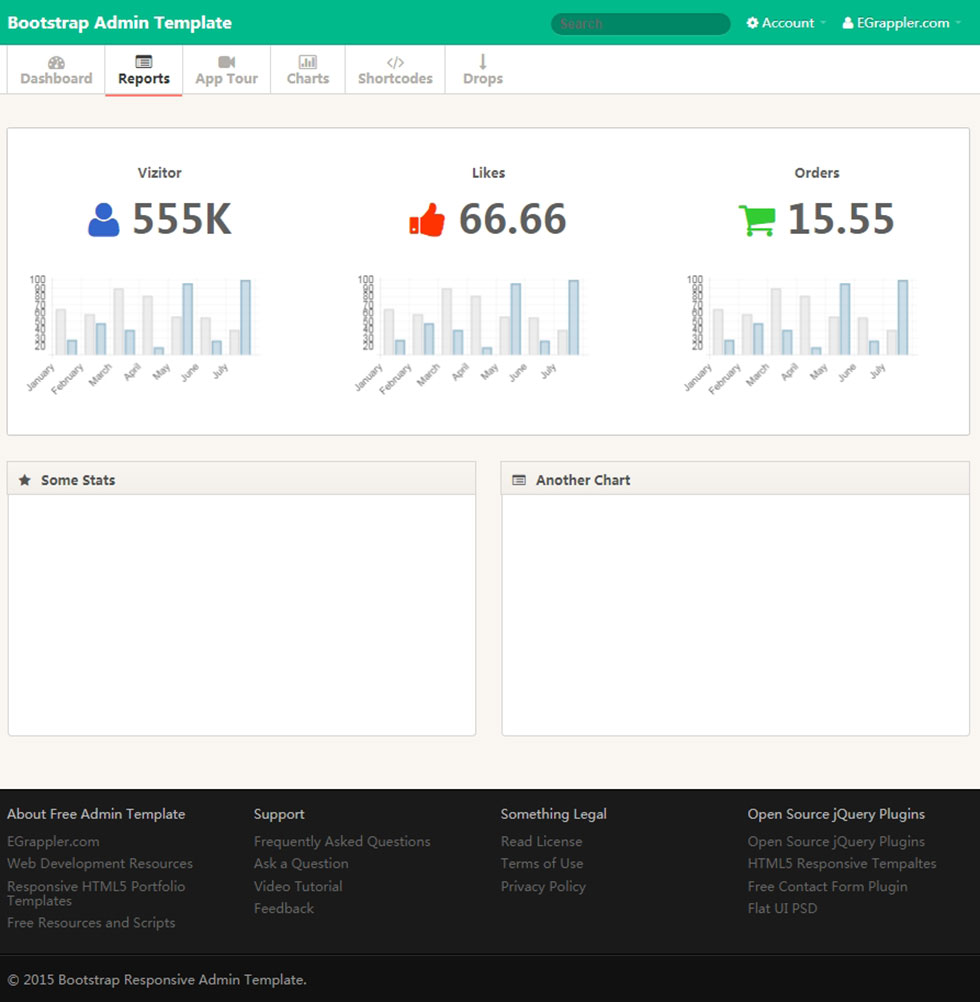Click the 66.66 likes value

(512, 219)
